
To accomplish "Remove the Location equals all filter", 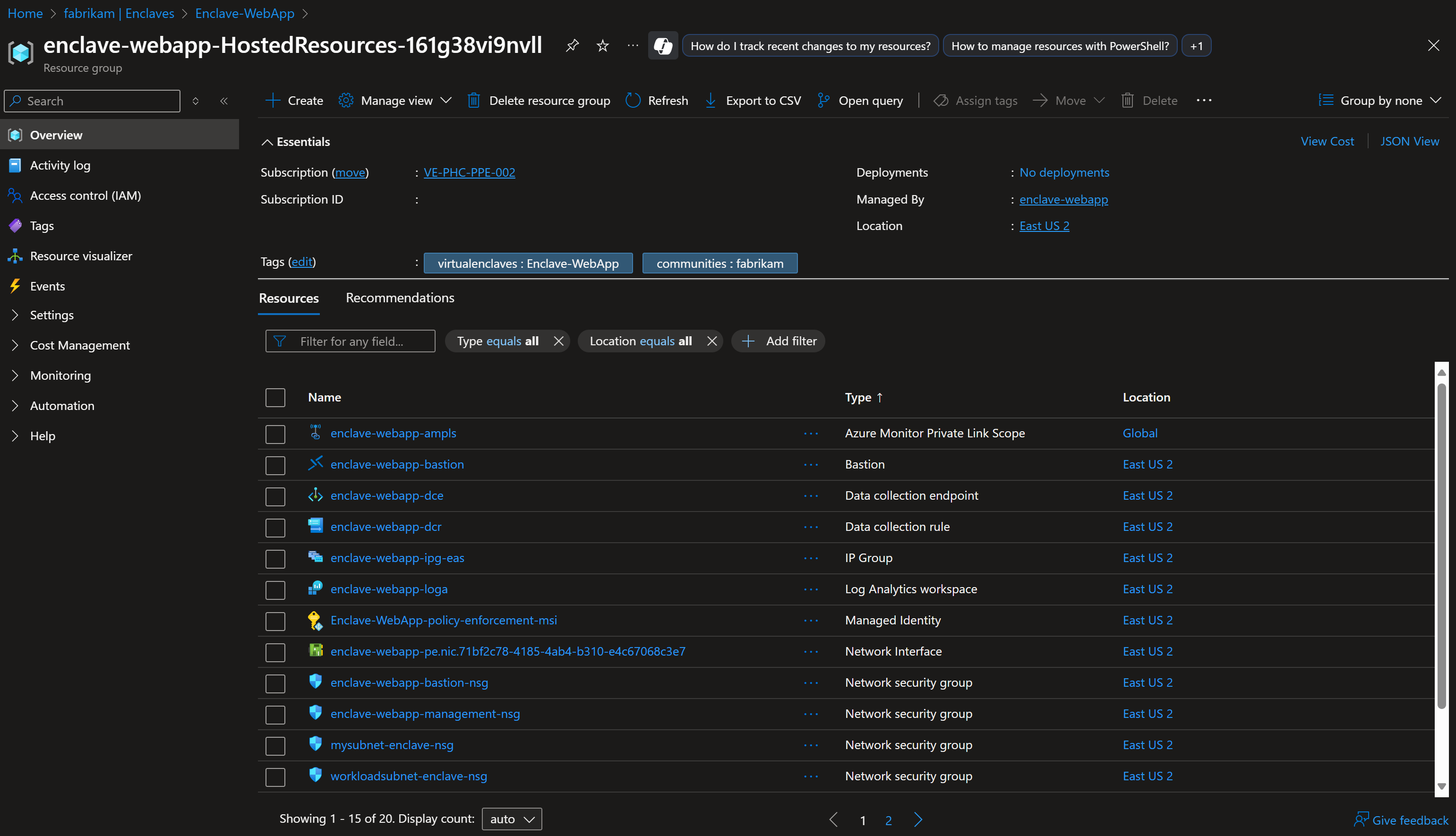I will pyautogui.click(x=711, y=341).
